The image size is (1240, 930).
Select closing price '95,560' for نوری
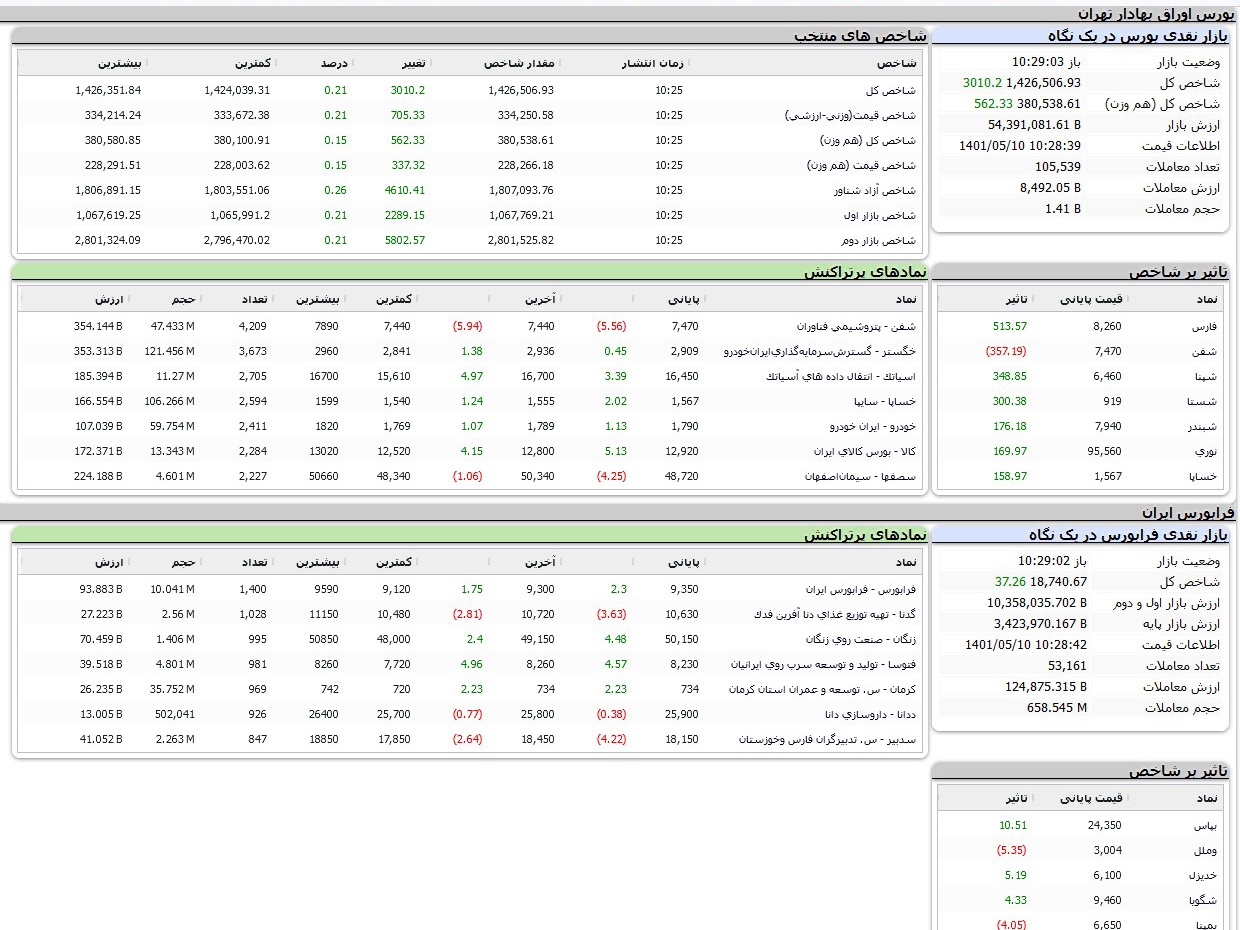(x=1104, y=451)
